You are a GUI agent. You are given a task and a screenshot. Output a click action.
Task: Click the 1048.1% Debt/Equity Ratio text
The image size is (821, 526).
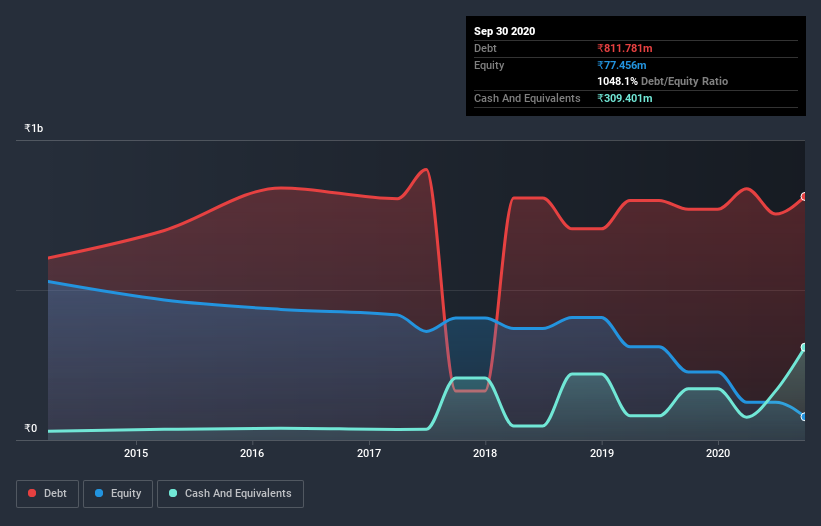point(662,81)
